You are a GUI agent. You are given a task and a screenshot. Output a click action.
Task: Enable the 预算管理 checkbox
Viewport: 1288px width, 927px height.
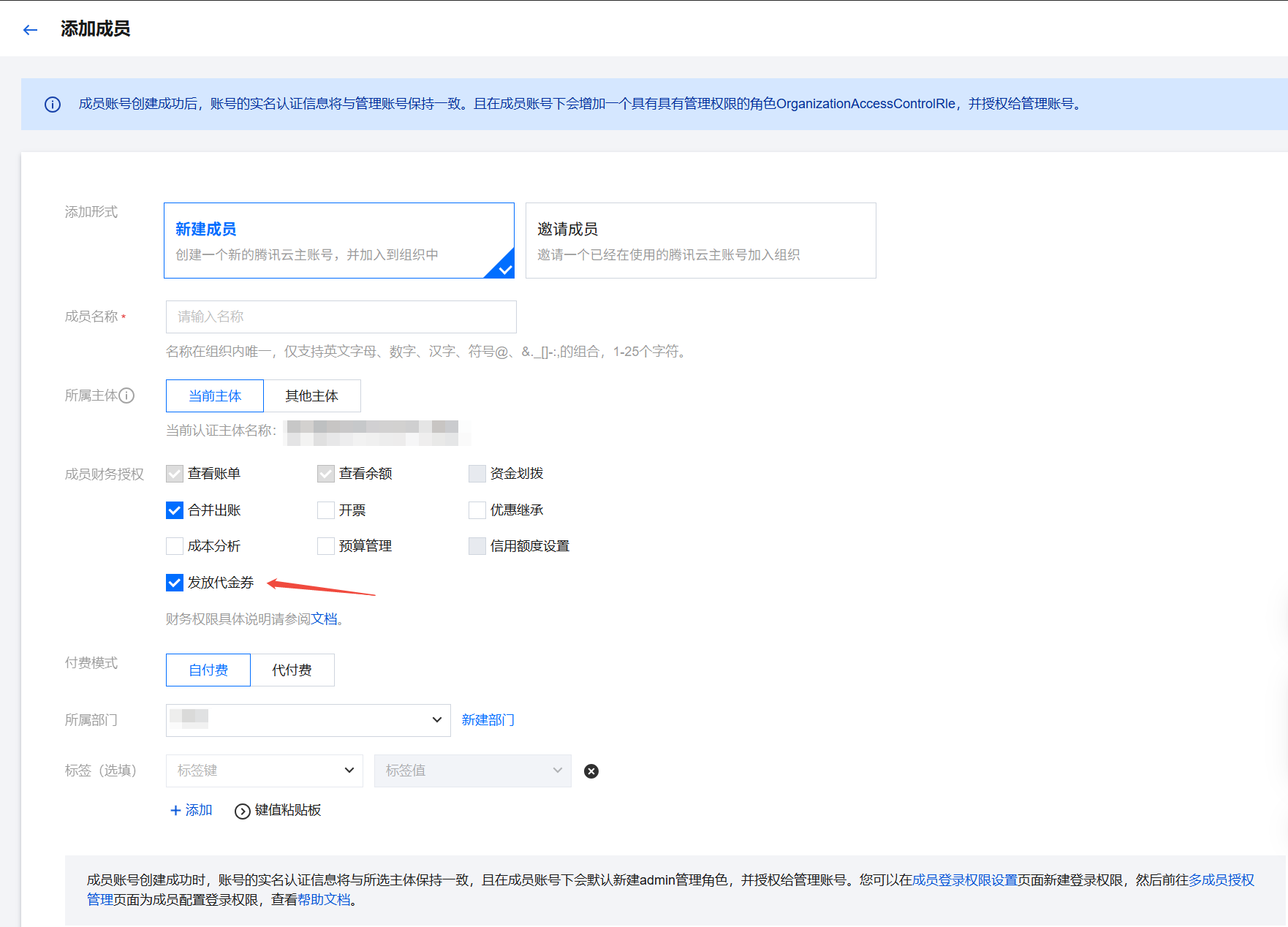click(326, 546)
